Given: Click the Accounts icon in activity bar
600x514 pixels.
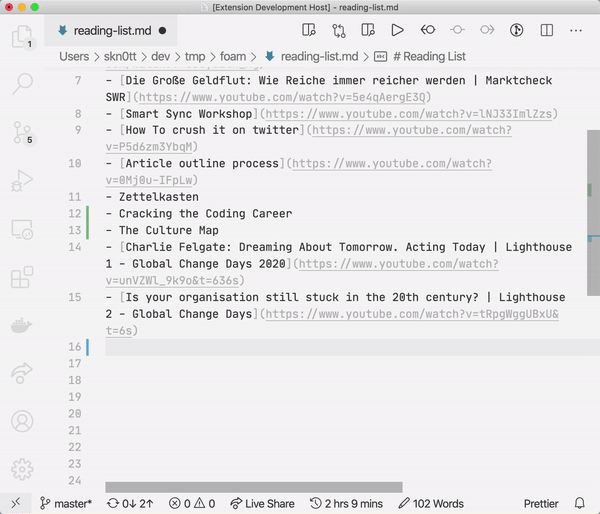Looking at the screenshot, I should tap(21, 421).
